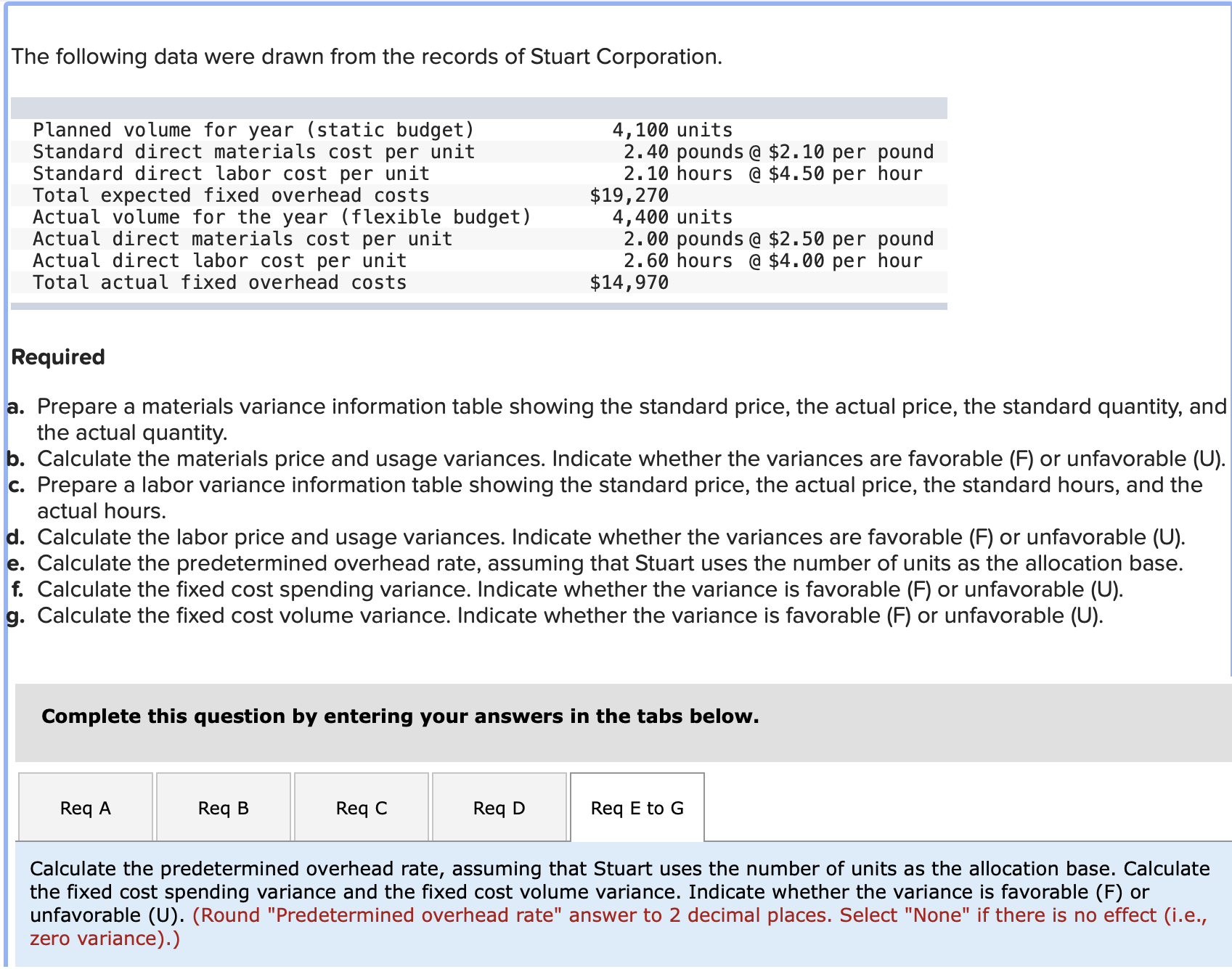The height and width of the screenshot is (969, 1232).
Task: Click the Stuart Corporation title line
Action: click(367, 56)
